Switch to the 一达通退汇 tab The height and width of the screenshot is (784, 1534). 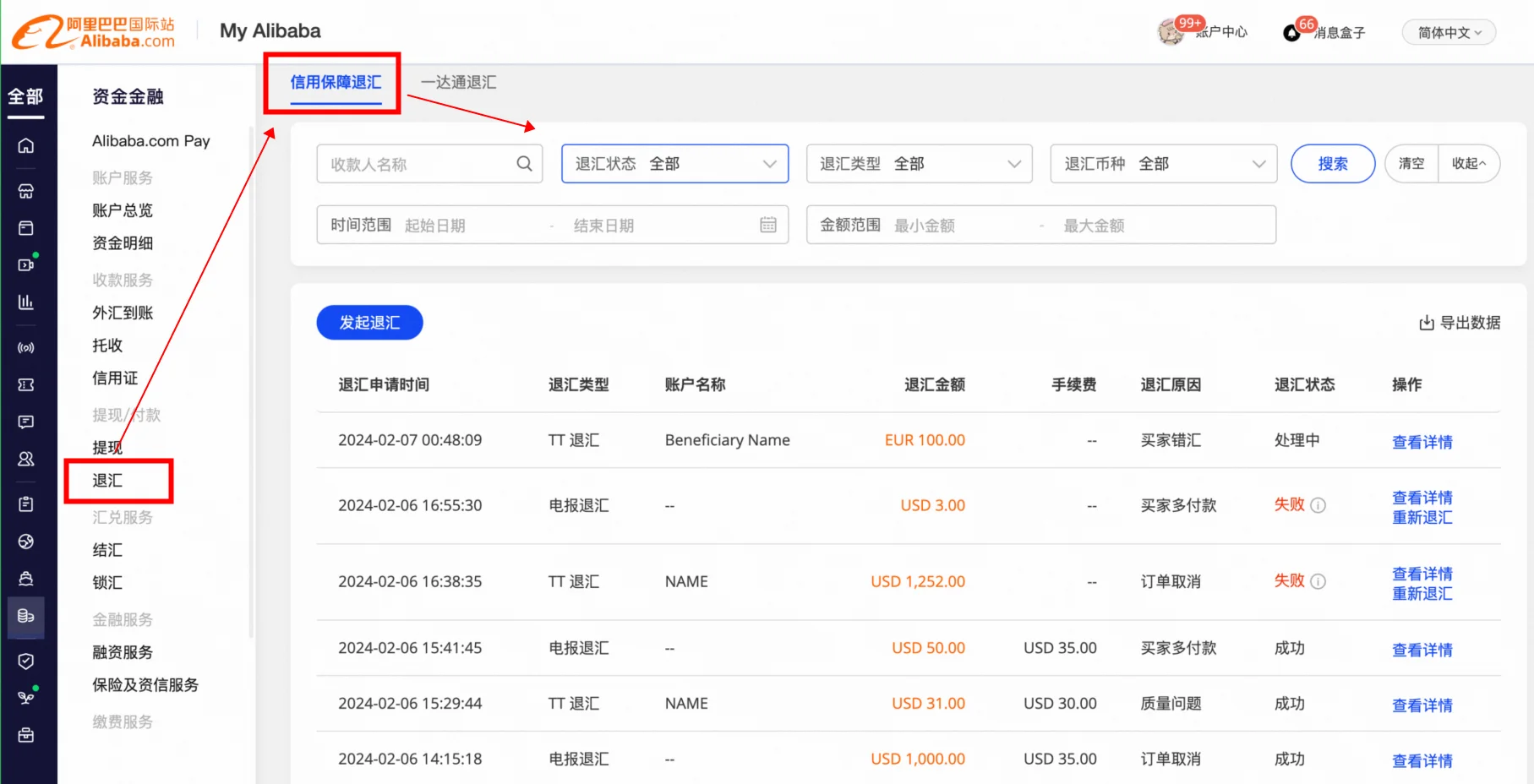[x=458, y=83]
